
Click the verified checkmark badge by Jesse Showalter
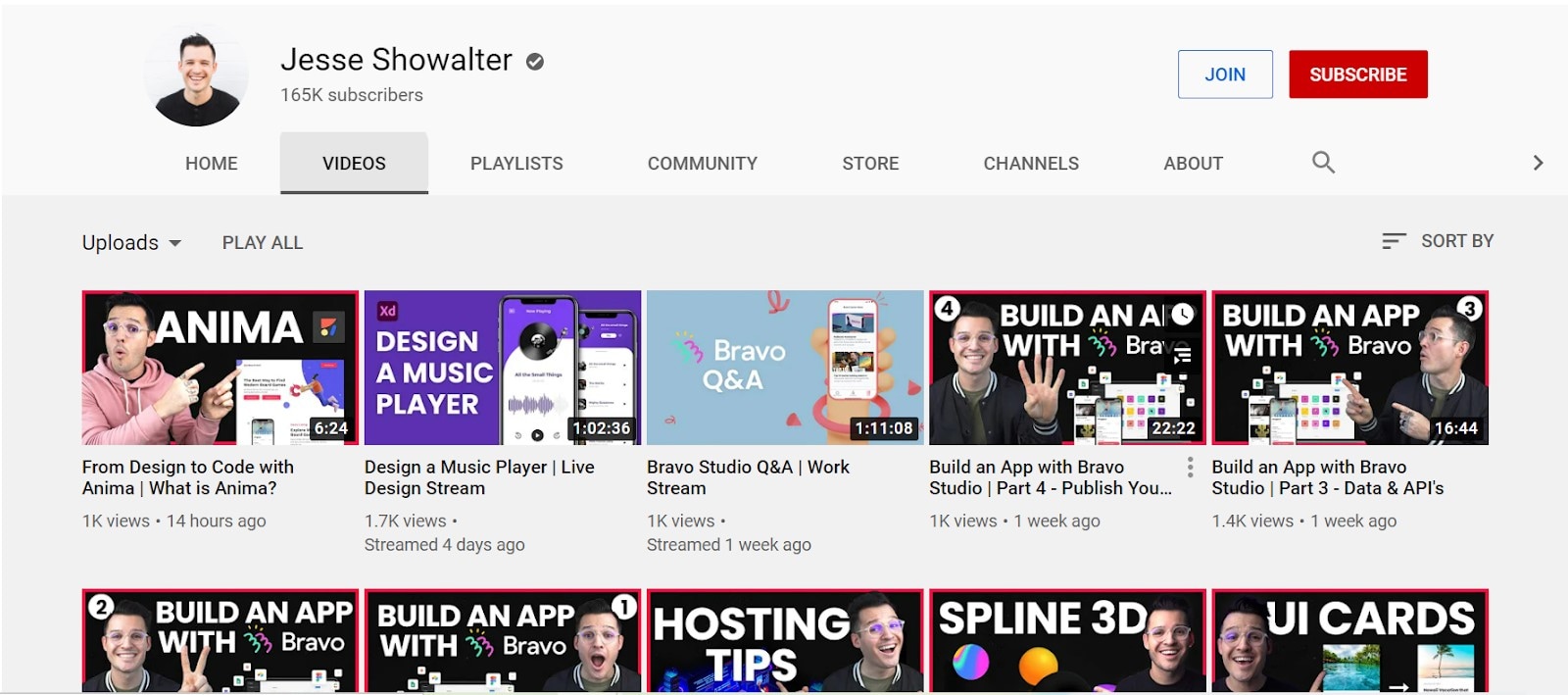point(535,62)
